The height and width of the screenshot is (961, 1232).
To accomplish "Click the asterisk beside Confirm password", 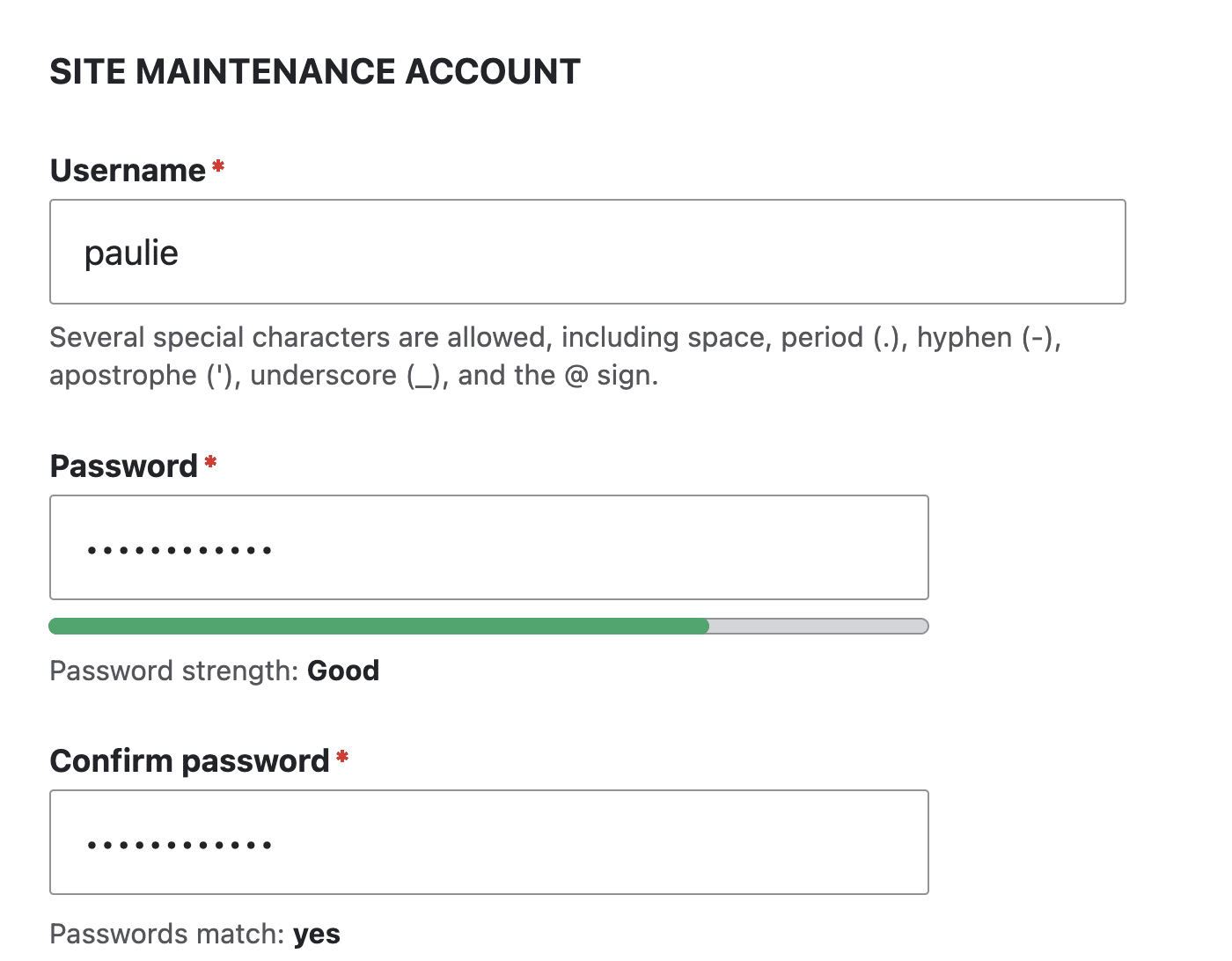I will (342, 754).
